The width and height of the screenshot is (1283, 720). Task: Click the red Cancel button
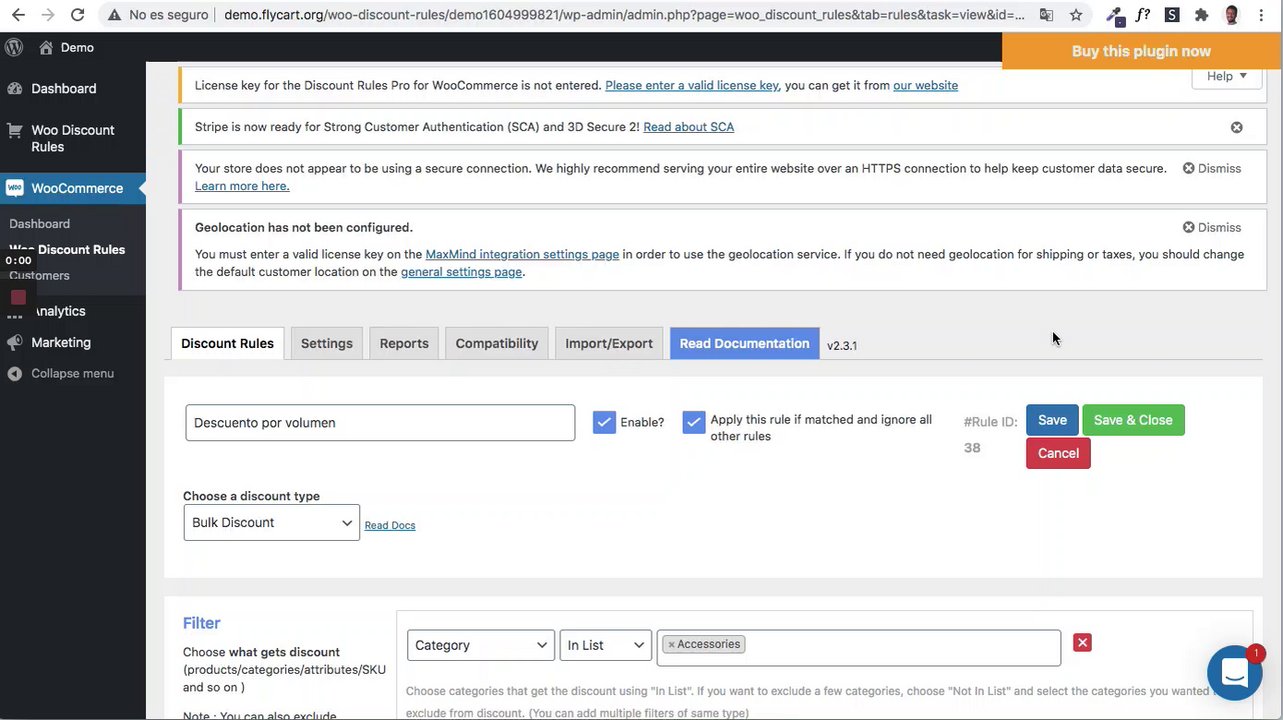(x=1058, y=453)
